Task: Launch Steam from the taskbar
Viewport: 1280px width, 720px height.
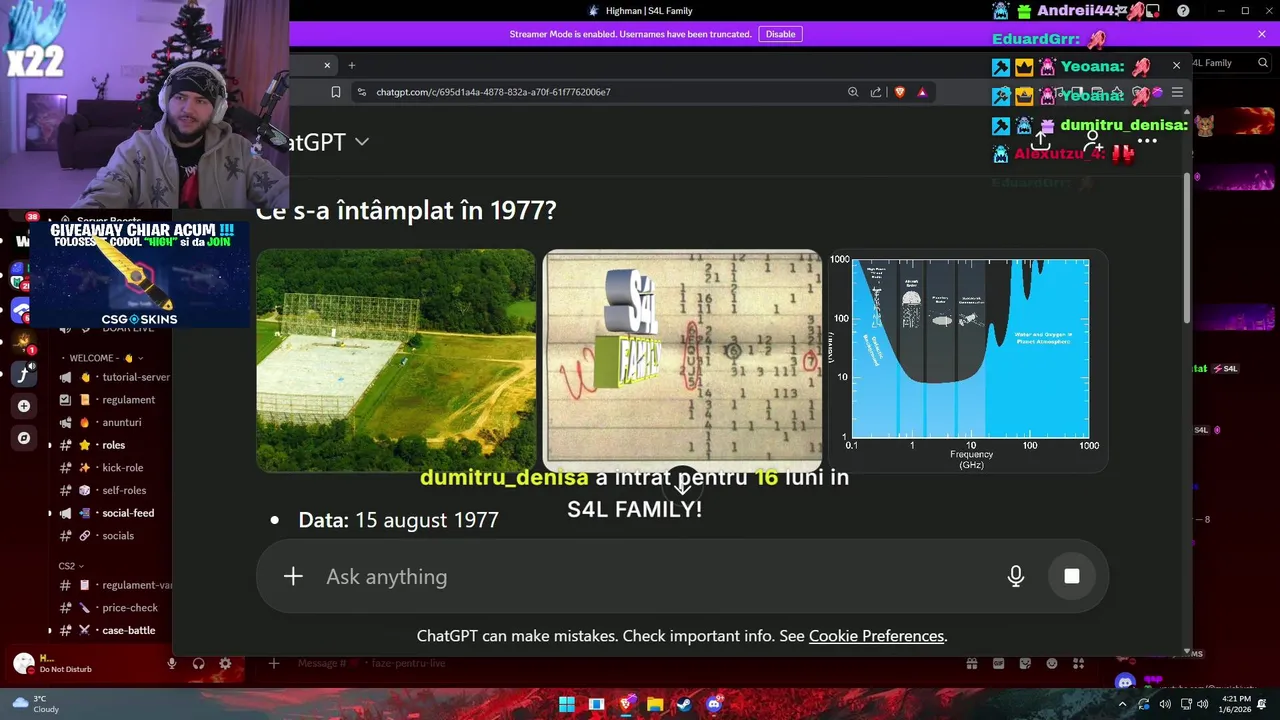Action: pyautogui.click(x=684, y=704)
